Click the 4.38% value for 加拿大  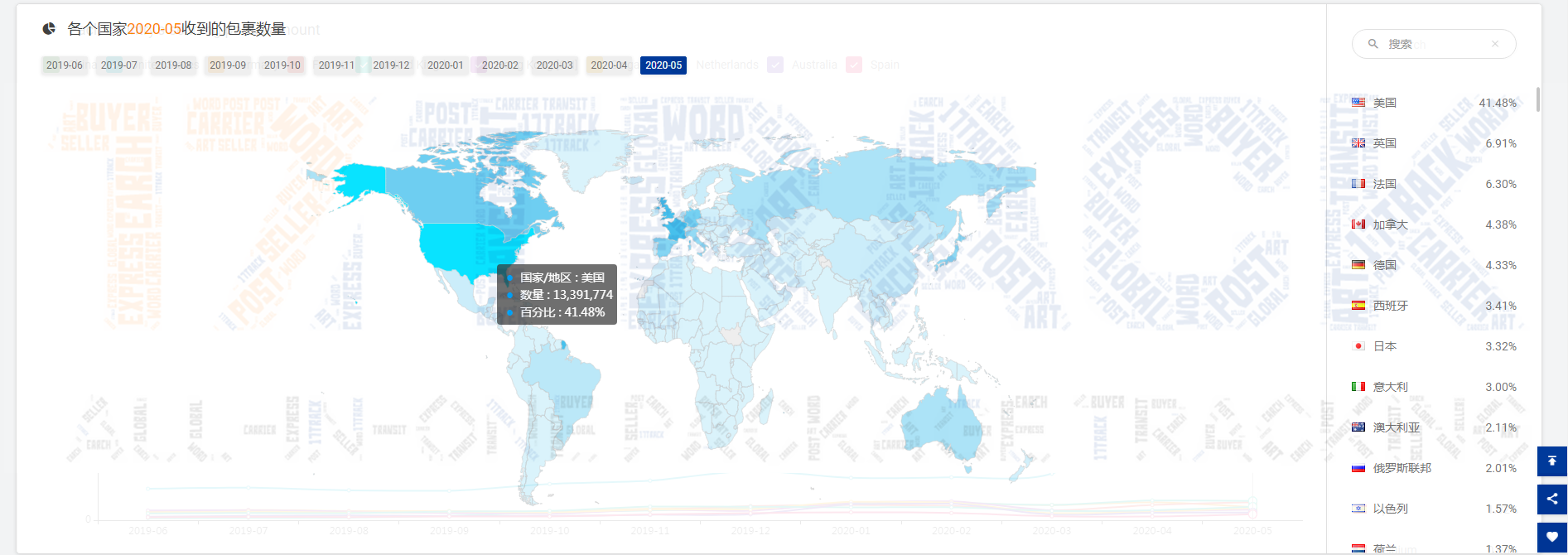click(1501, 224)
